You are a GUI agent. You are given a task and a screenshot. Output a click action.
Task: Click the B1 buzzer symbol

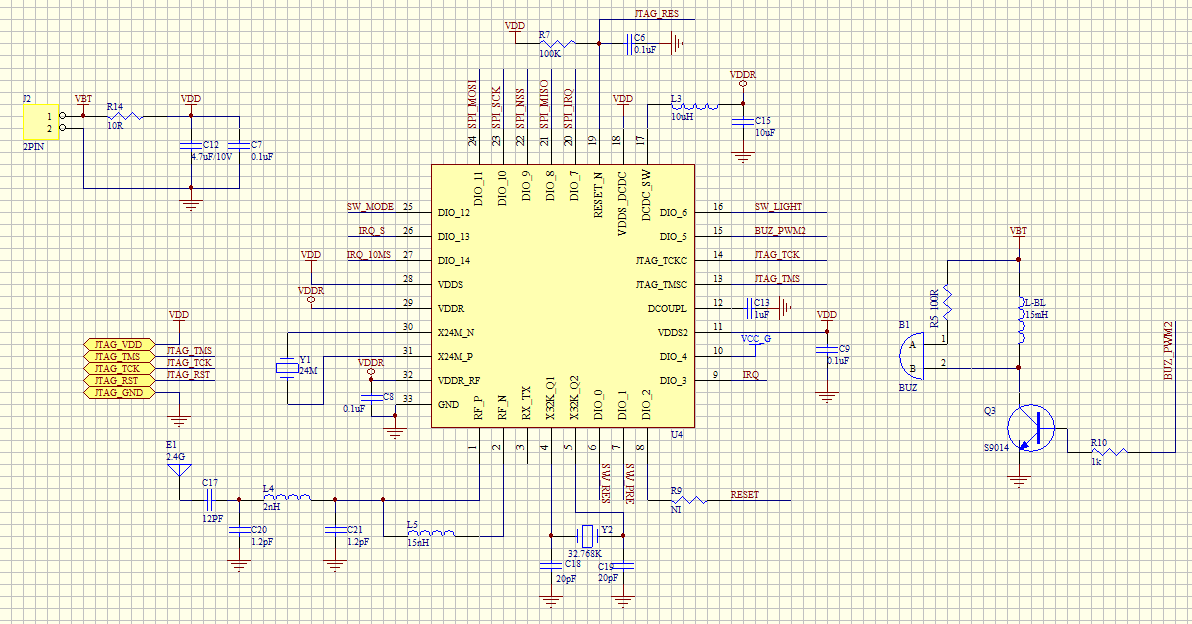[911, 357]
